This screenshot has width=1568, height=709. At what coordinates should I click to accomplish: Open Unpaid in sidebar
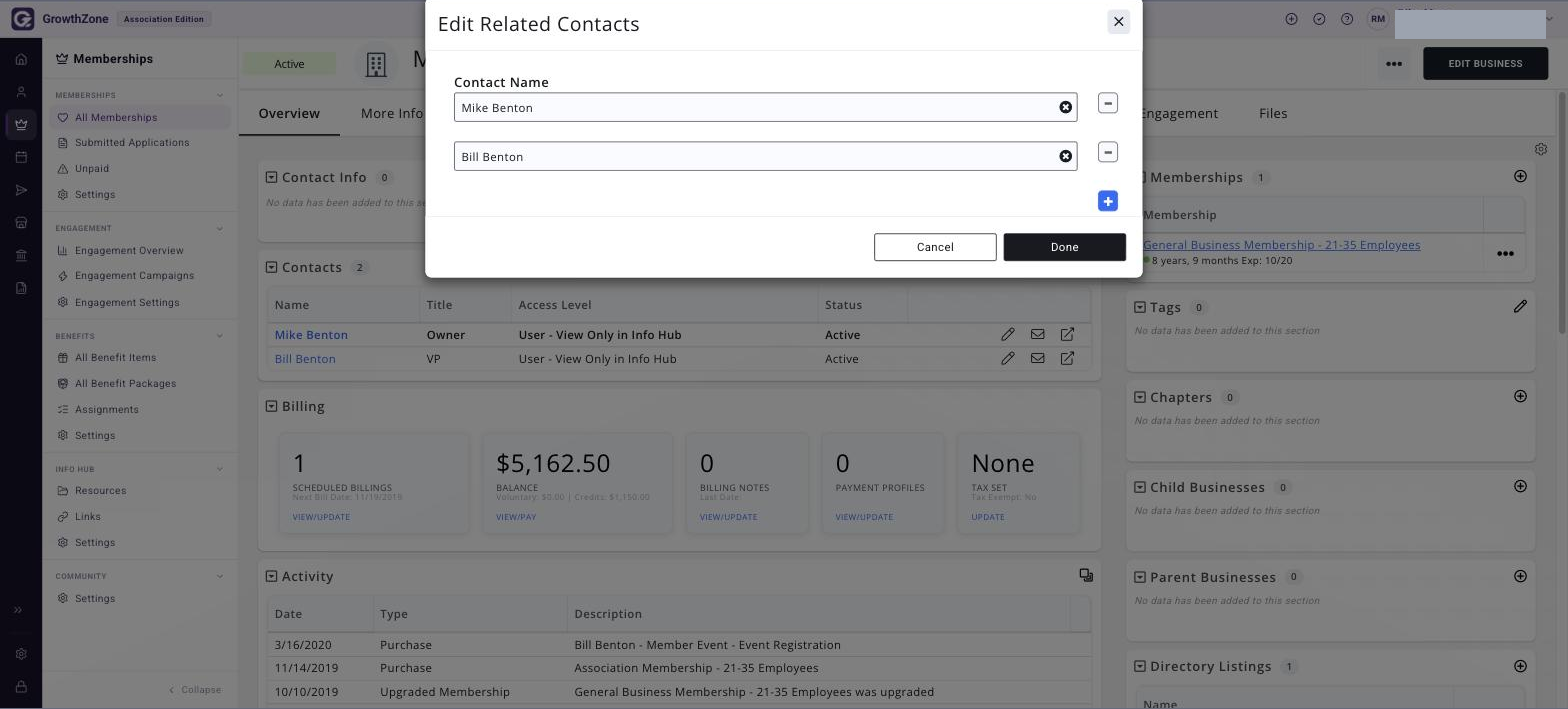coord(92,168)
